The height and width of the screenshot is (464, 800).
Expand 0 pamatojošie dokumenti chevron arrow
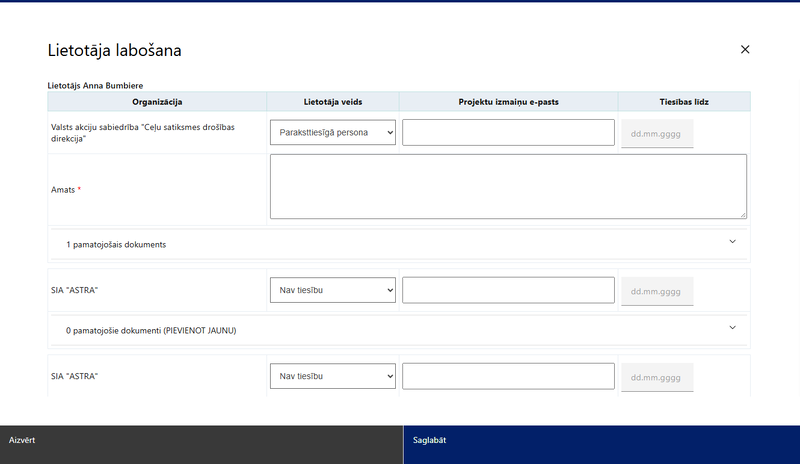click(732, 328)
